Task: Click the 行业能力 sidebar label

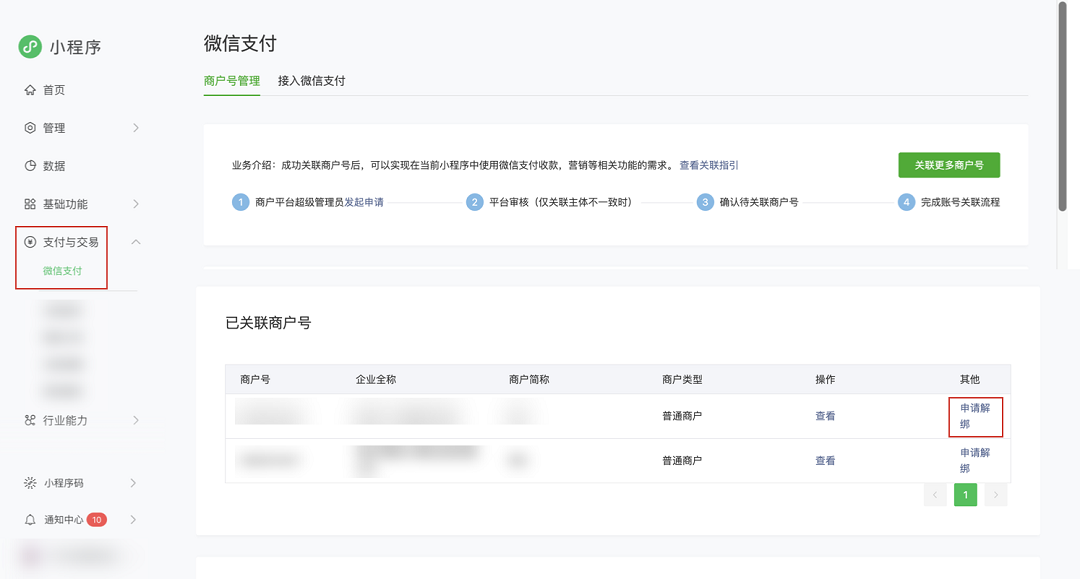Action: 65,420
